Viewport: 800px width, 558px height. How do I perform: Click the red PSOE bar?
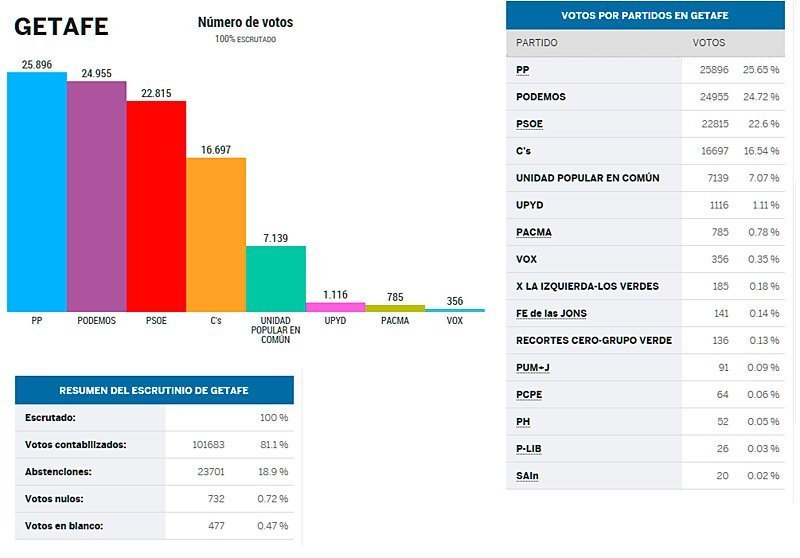(x=156, y=206)
